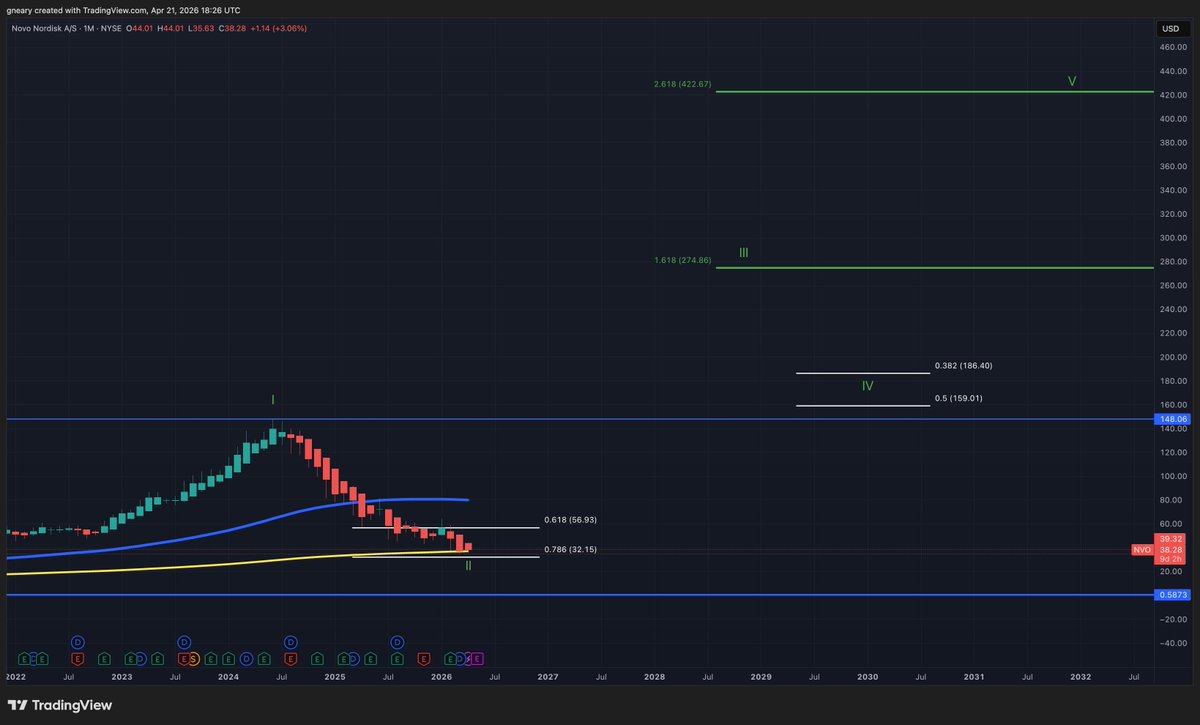
Task: Click dividend marker above the red mid-2022 earnings flag
Action: point(78,641)
